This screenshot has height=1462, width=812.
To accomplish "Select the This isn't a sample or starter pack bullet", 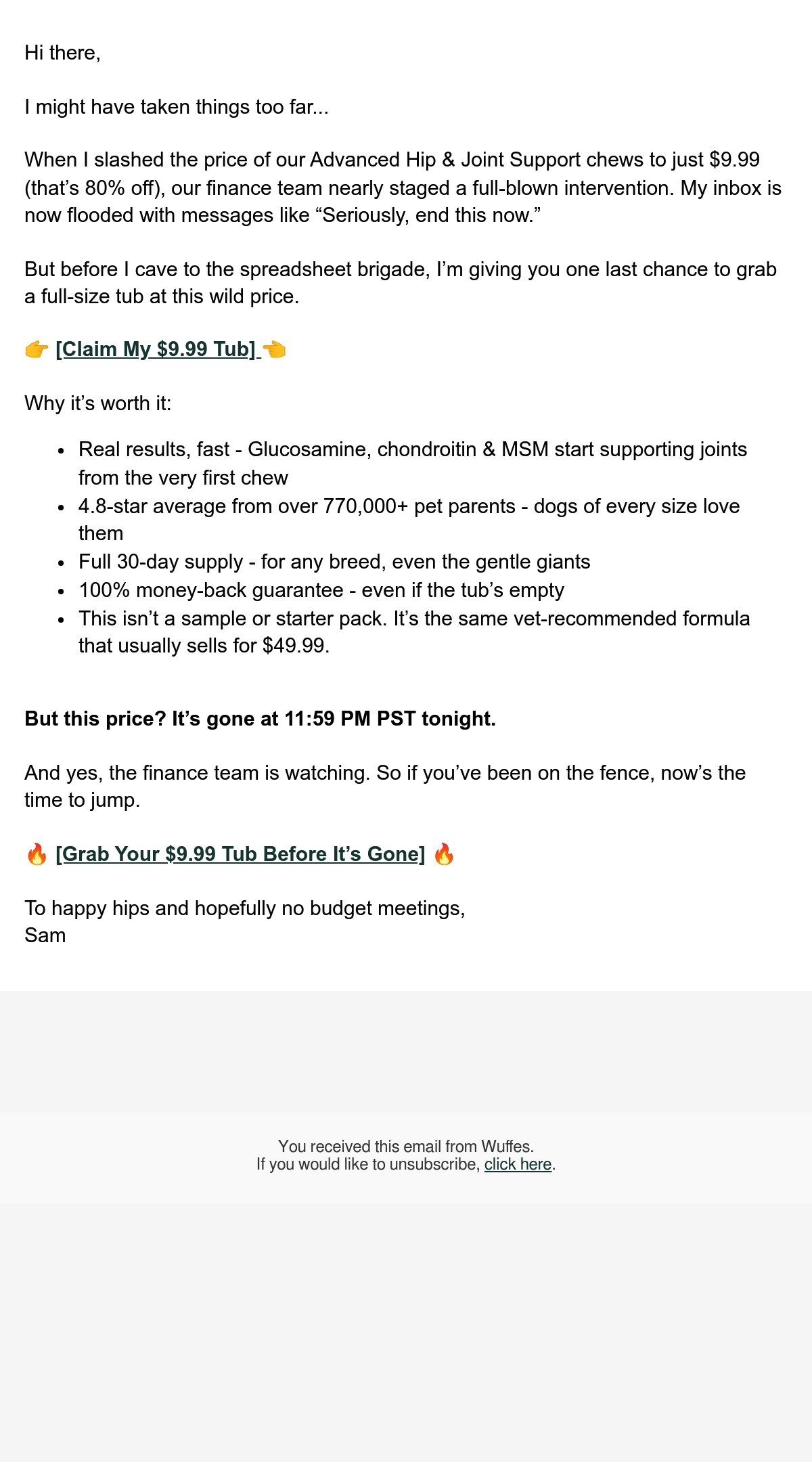I will (x=414, y=632).
